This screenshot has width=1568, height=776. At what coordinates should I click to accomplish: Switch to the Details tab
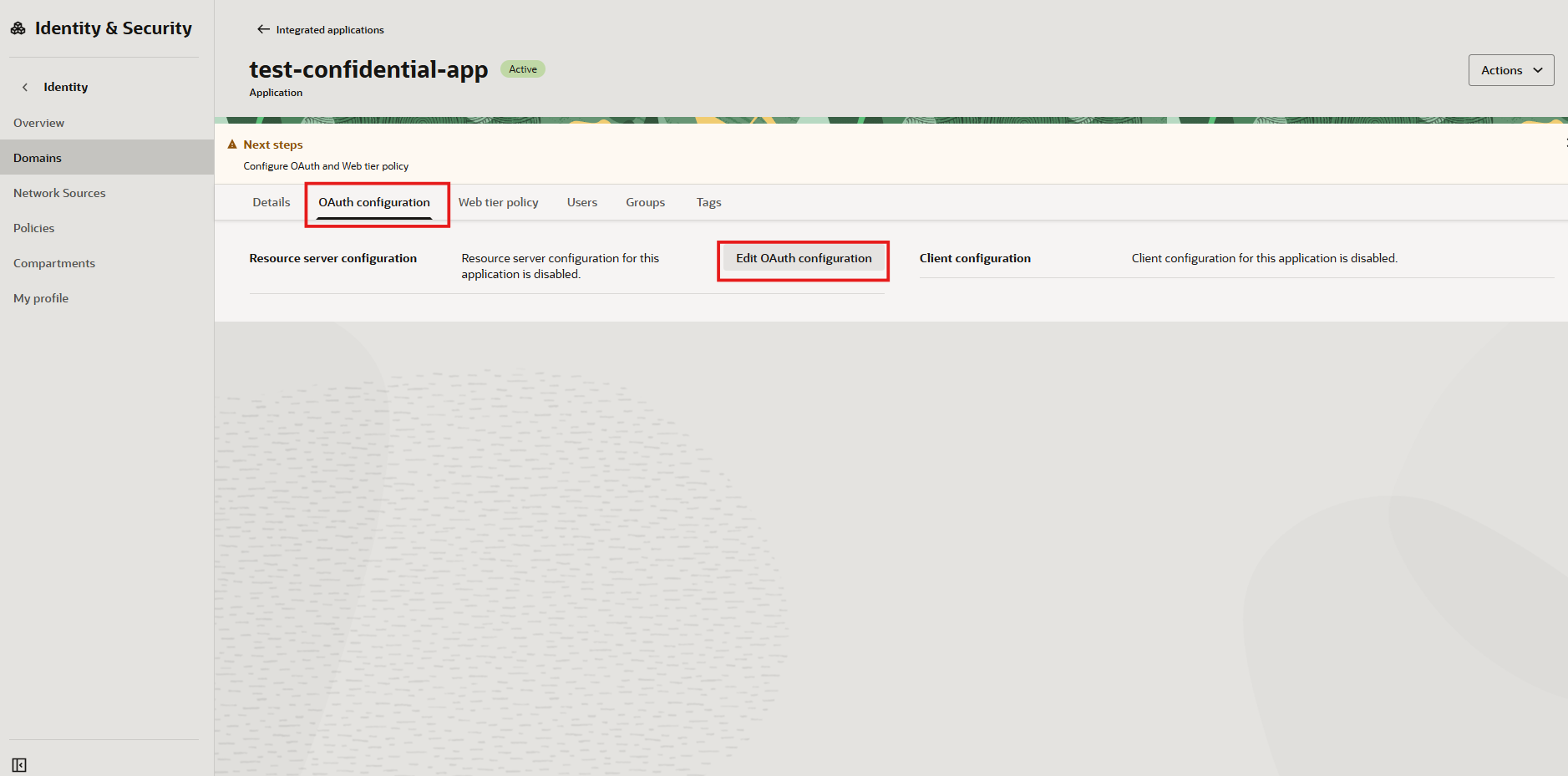point(271,202)
